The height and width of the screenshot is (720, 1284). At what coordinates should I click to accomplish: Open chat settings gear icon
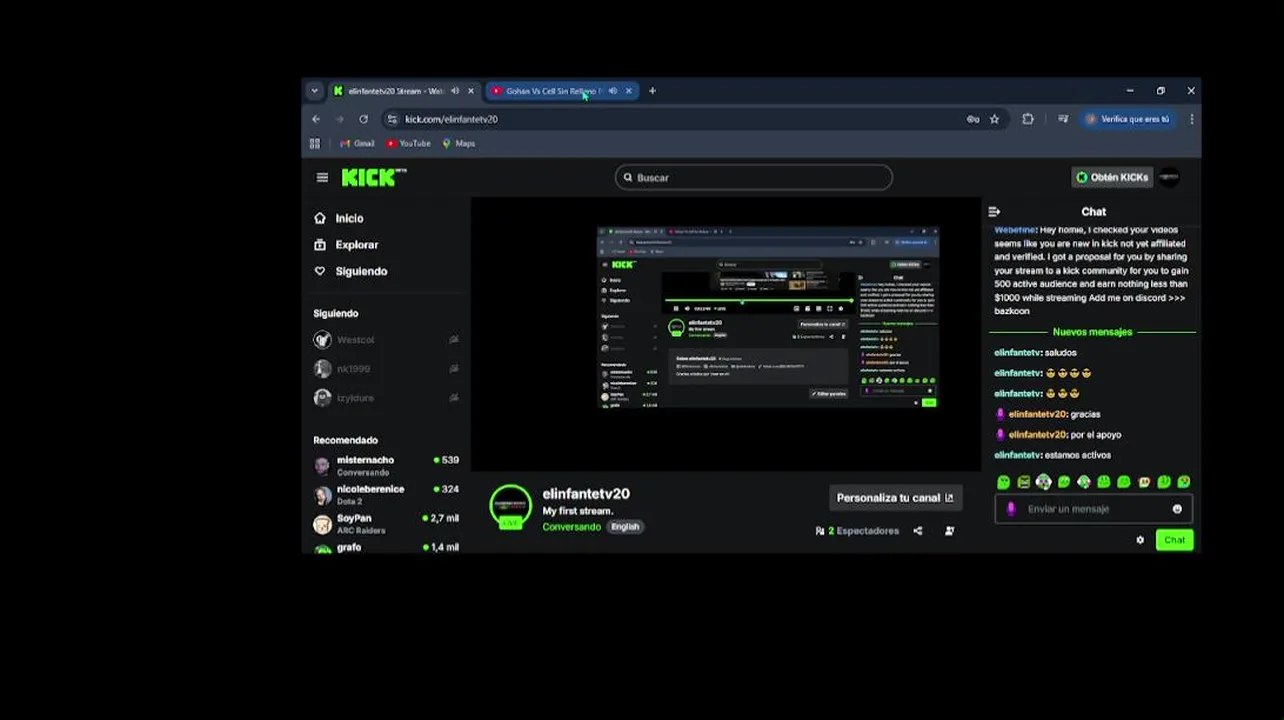click(1140, 540)
